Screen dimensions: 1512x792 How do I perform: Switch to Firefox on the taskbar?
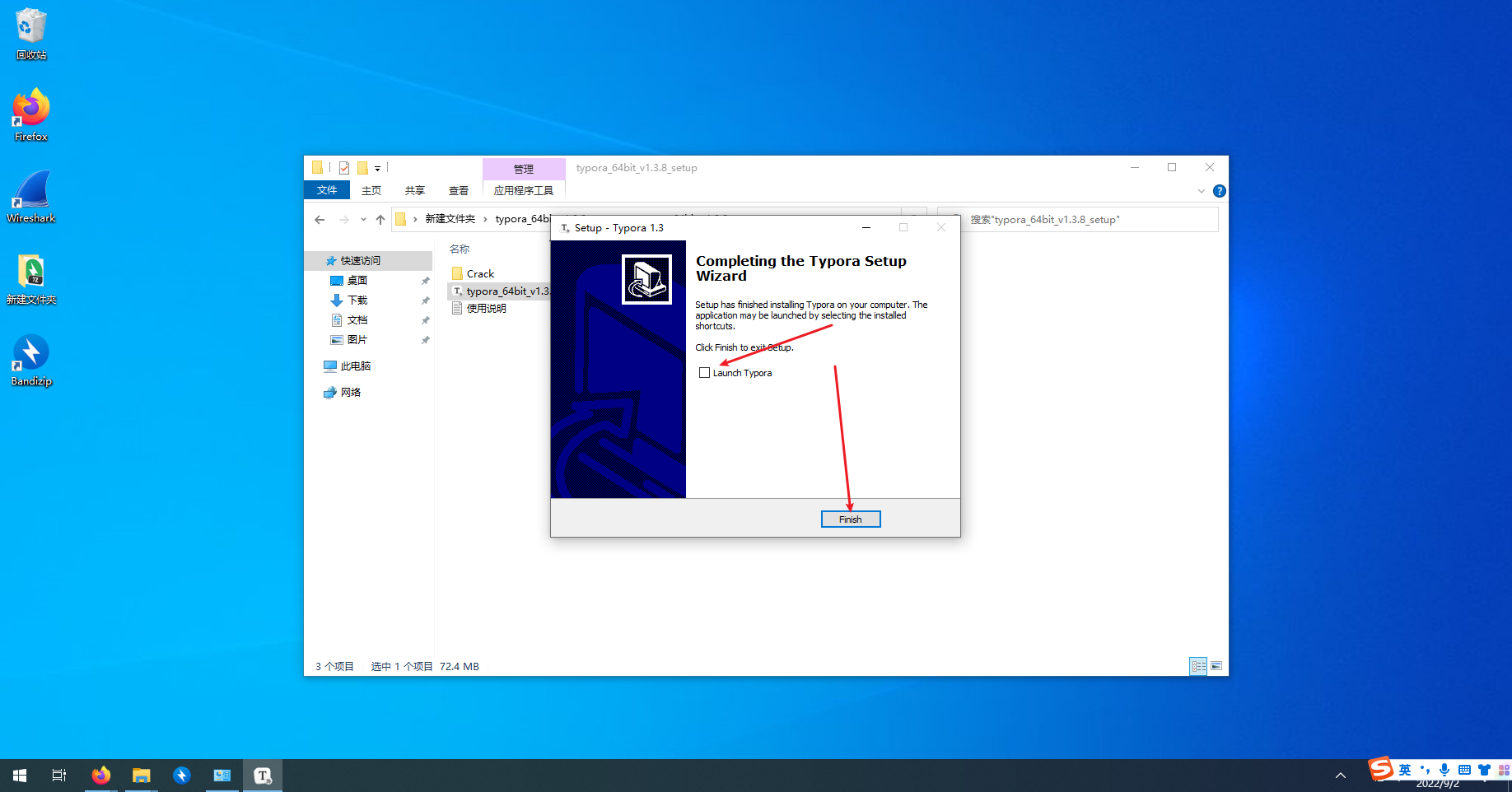(x=100, y=776)
